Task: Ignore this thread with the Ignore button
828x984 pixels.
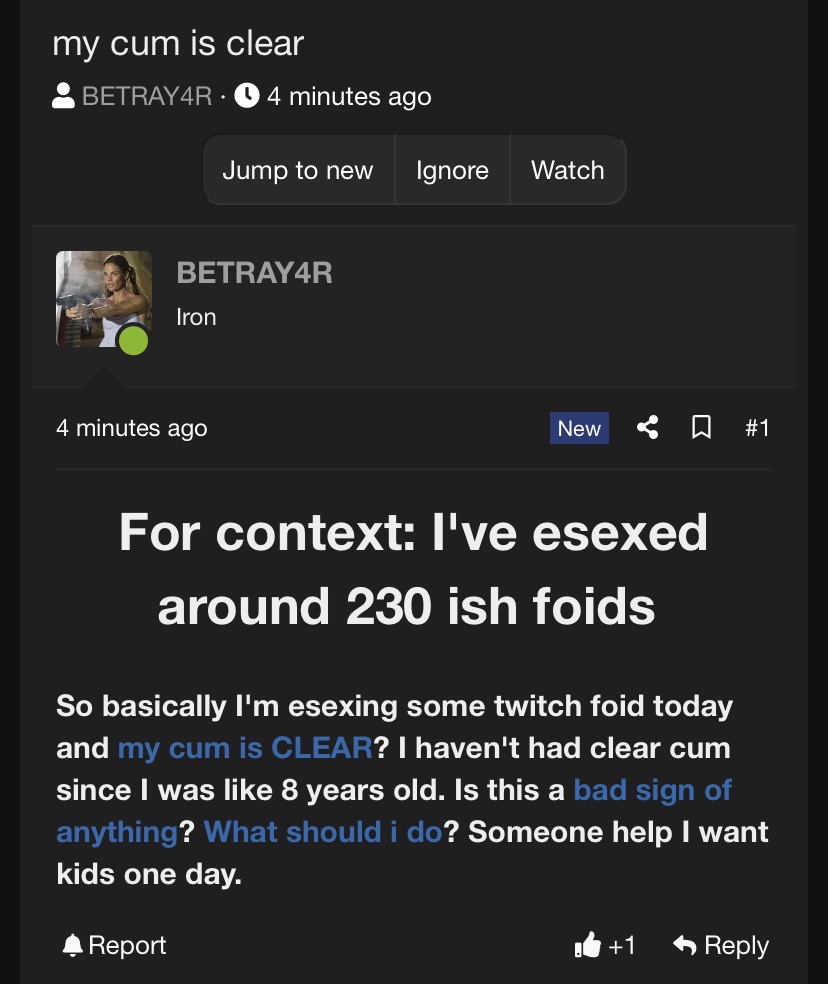Action: tap(452, 170)
